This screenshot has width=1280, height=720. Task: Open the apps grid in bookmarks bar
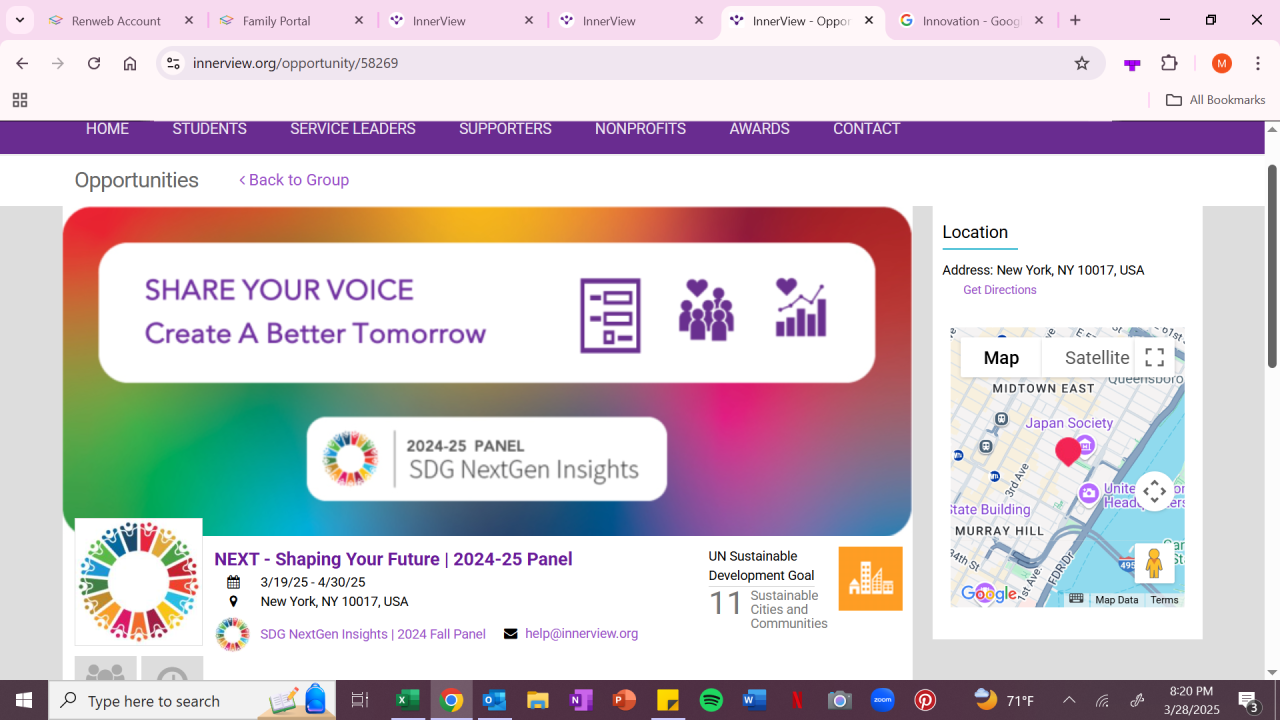[x=20, y=100]
